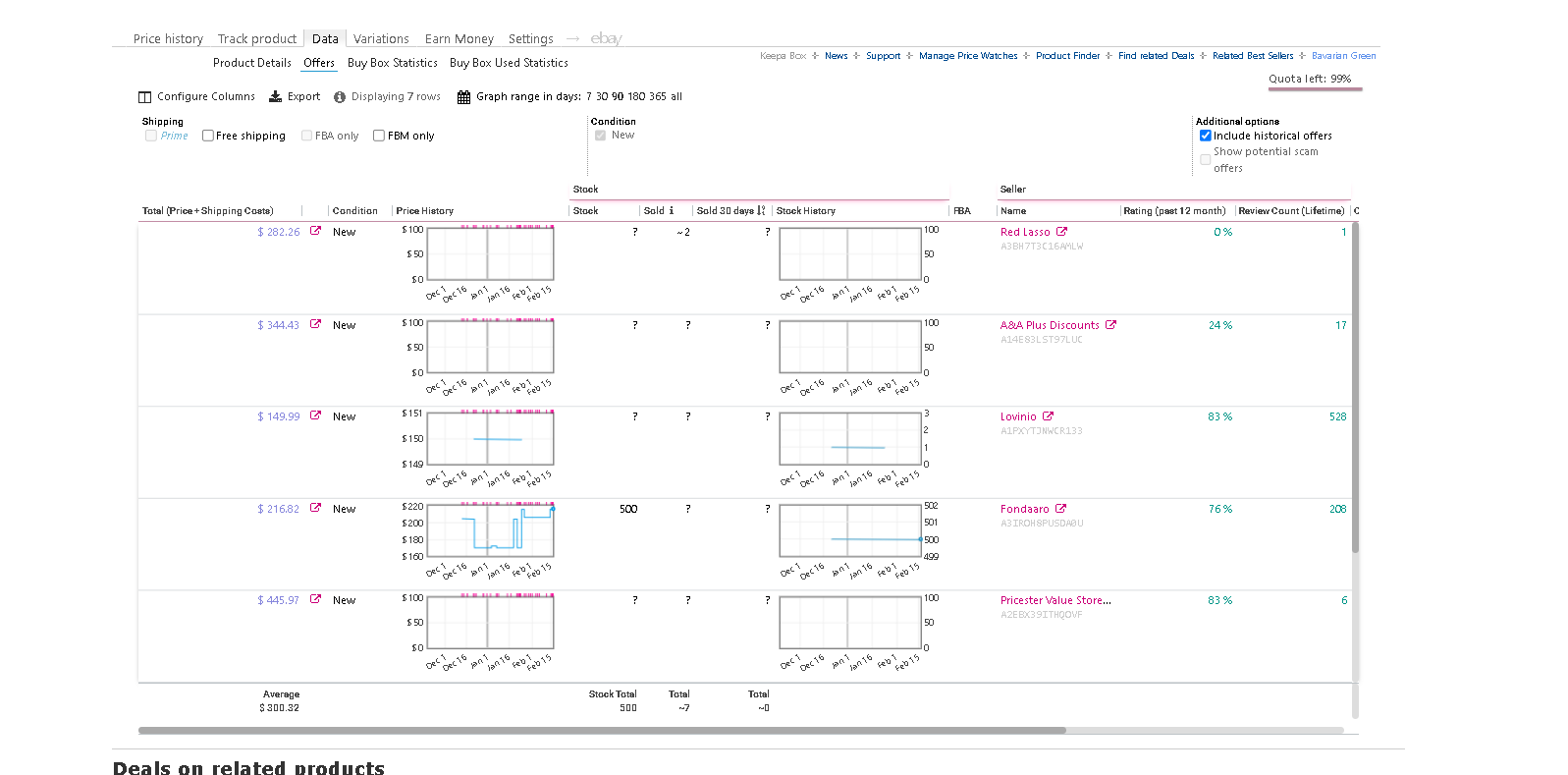
Task: Open Buy Box Statistics sub-tab
Action: pyautogui.click(x=393, y=63)
